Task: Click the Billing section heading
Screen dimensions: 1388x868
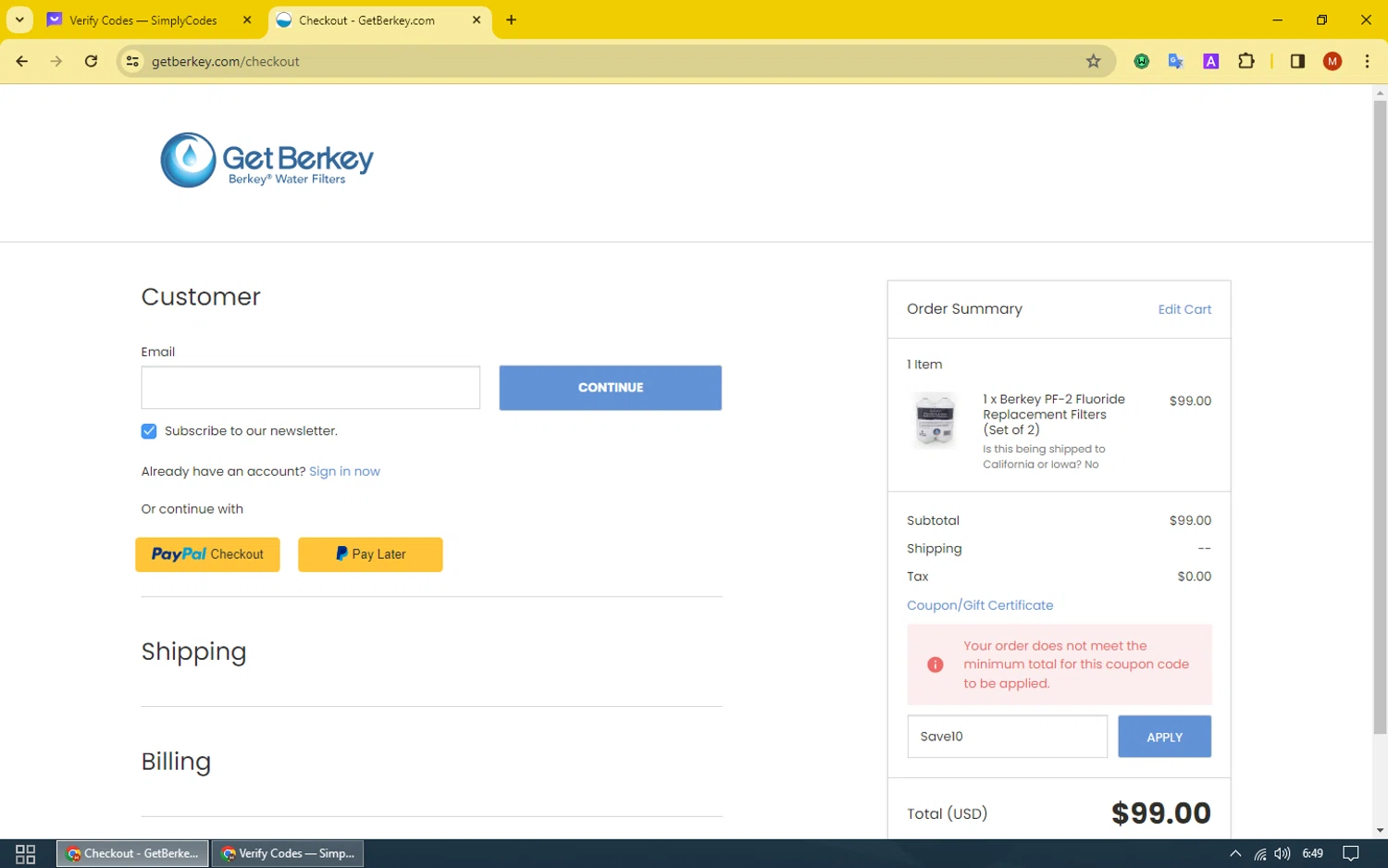Action: (176, 762)
